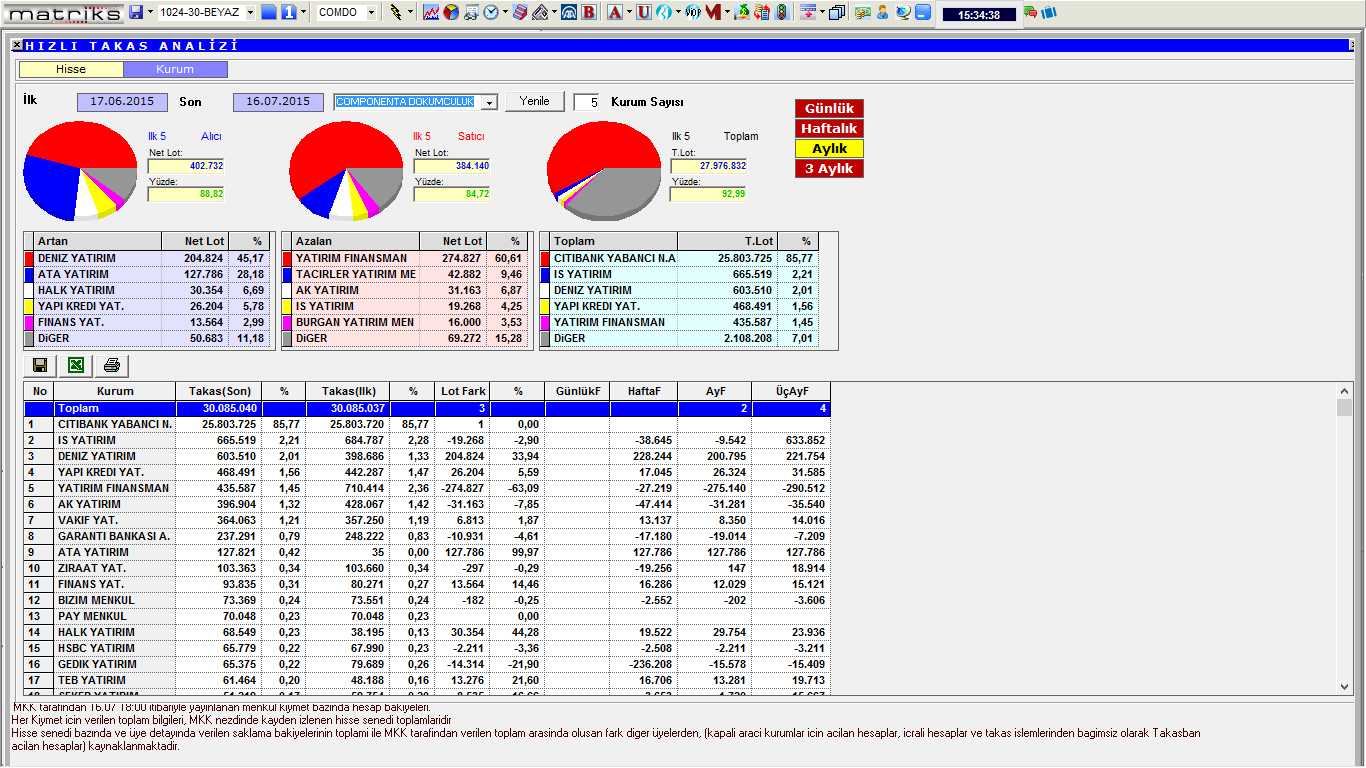Open the COMDO symbol dropdown
Viewport: 1366px width, 768px height.
372,13
